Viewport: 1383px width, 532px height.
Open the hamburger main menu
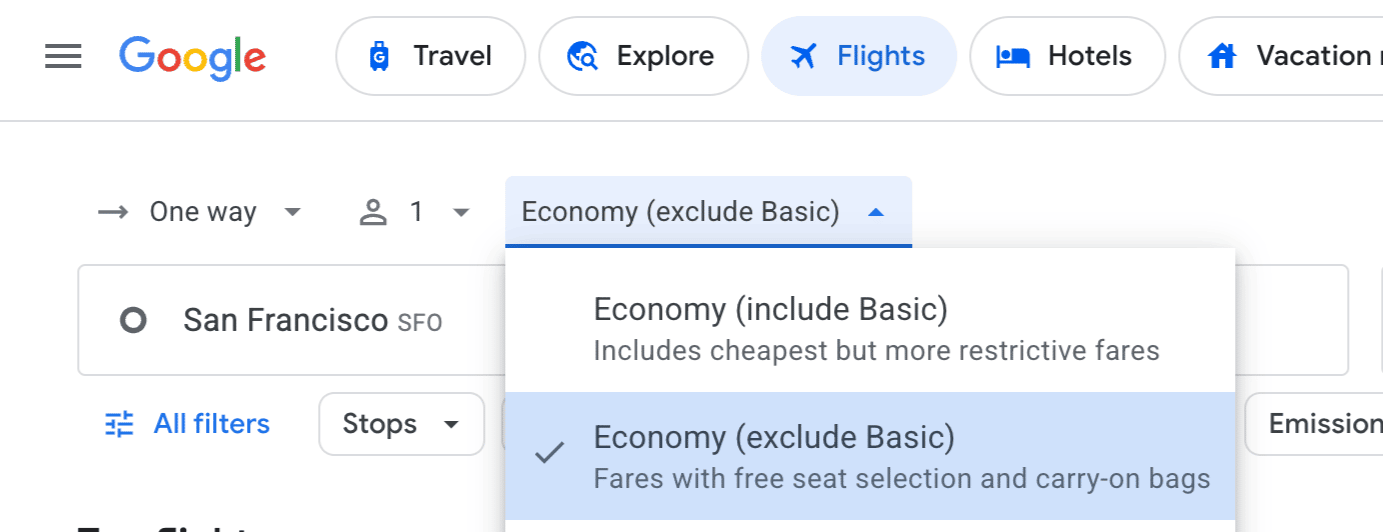point(63,57)
